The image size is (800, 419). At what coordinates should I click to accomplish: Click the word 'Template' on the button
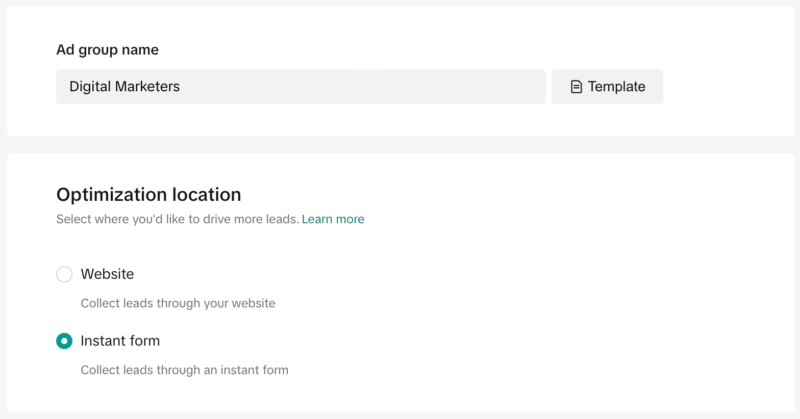[x=616, y=87]
